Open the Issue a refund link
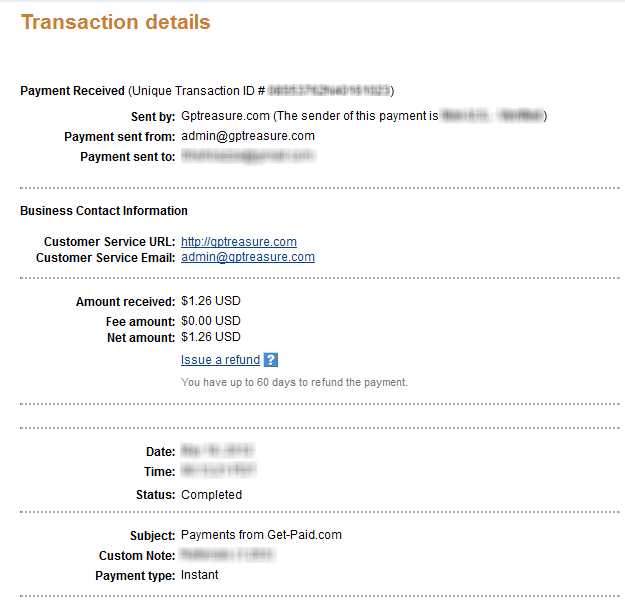This screenshot has width=625, height=602. [220, 360]
